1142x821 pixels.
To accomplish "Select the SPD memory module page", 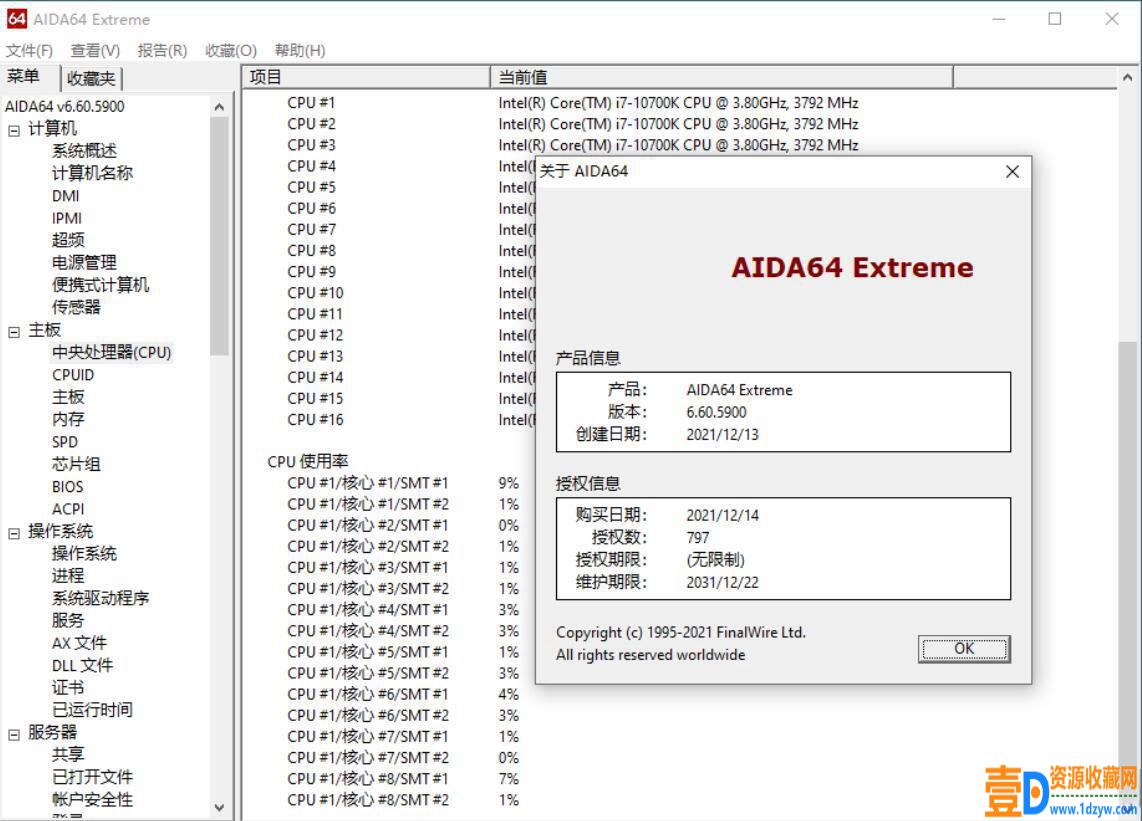I will (64, 441).
